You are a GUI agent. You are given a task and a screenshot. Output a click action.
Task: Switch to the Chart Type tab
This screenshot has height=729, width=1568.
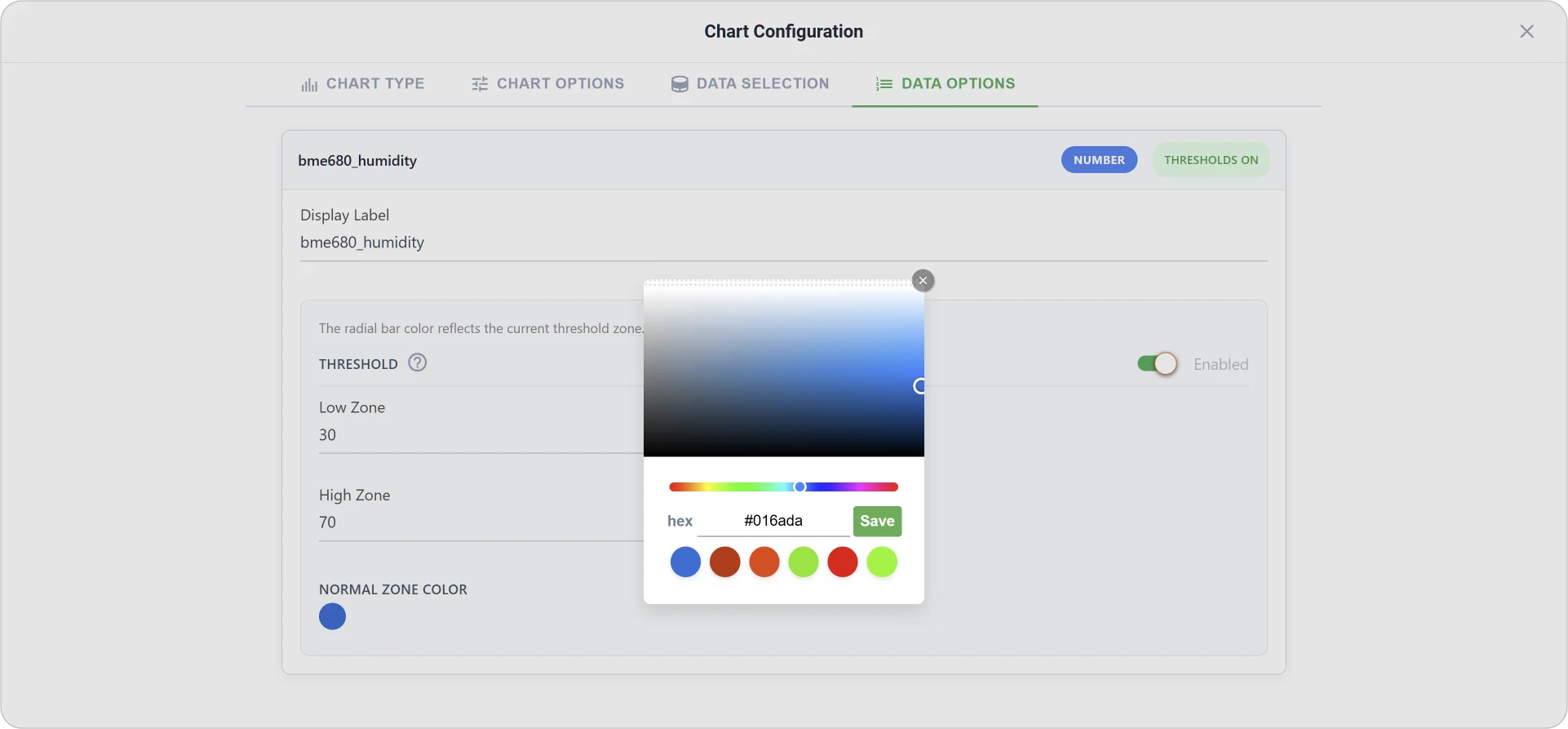tap(363, 84)
